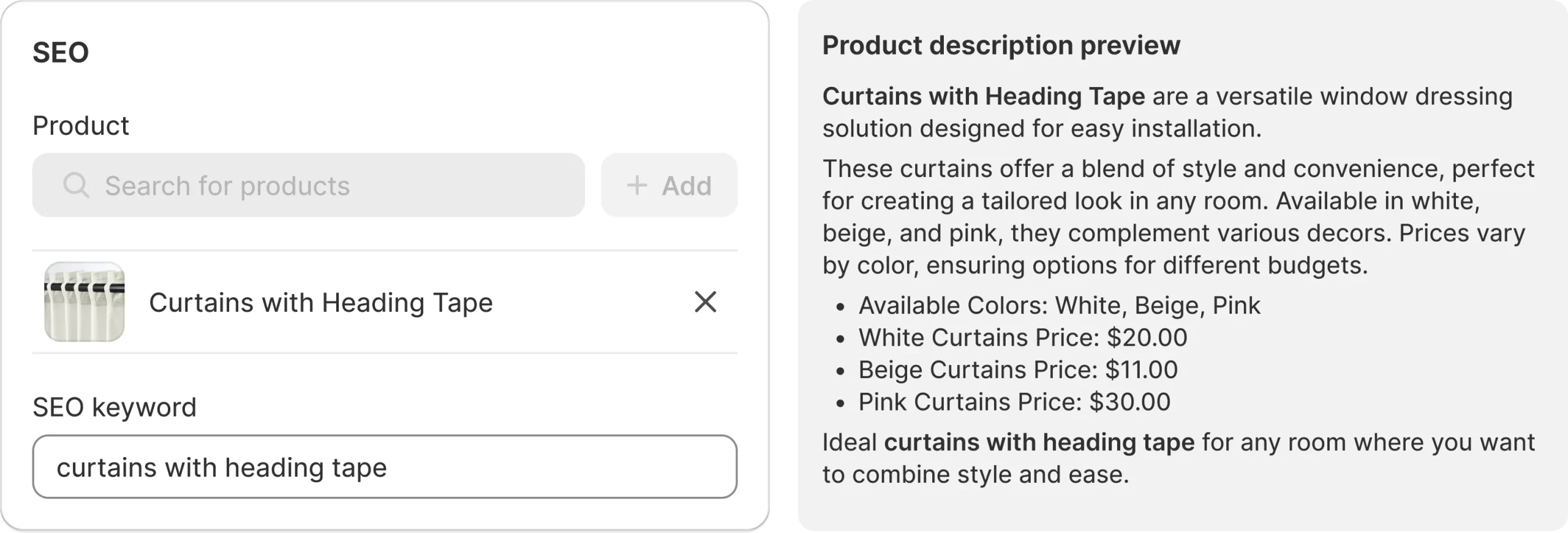Click the plus icon next to Add
Viewport: 1568px width, 533px height.
(637, 186)
